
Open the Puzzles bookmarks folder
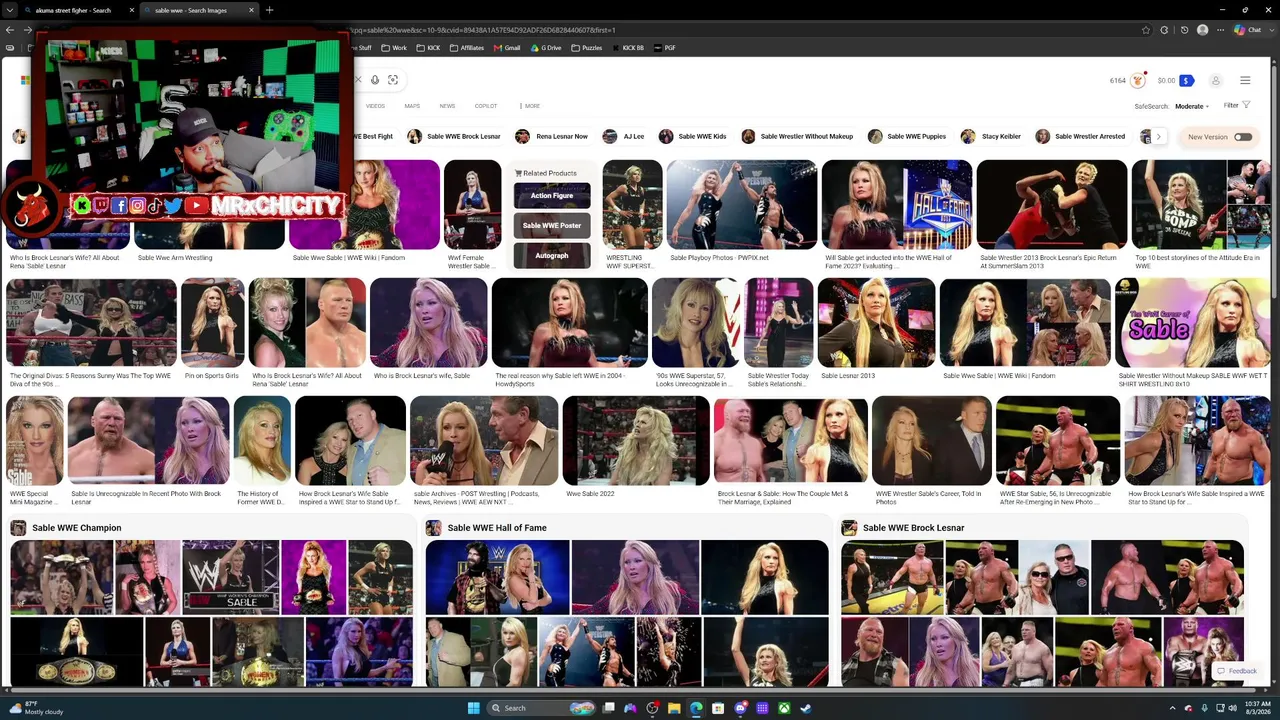[x=587, y=48]
